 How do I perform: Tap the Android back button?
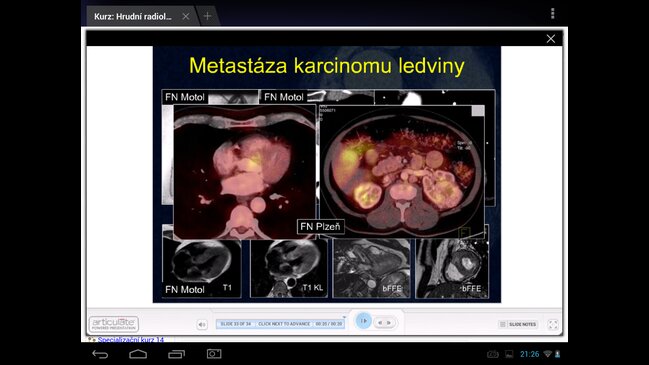100,354
